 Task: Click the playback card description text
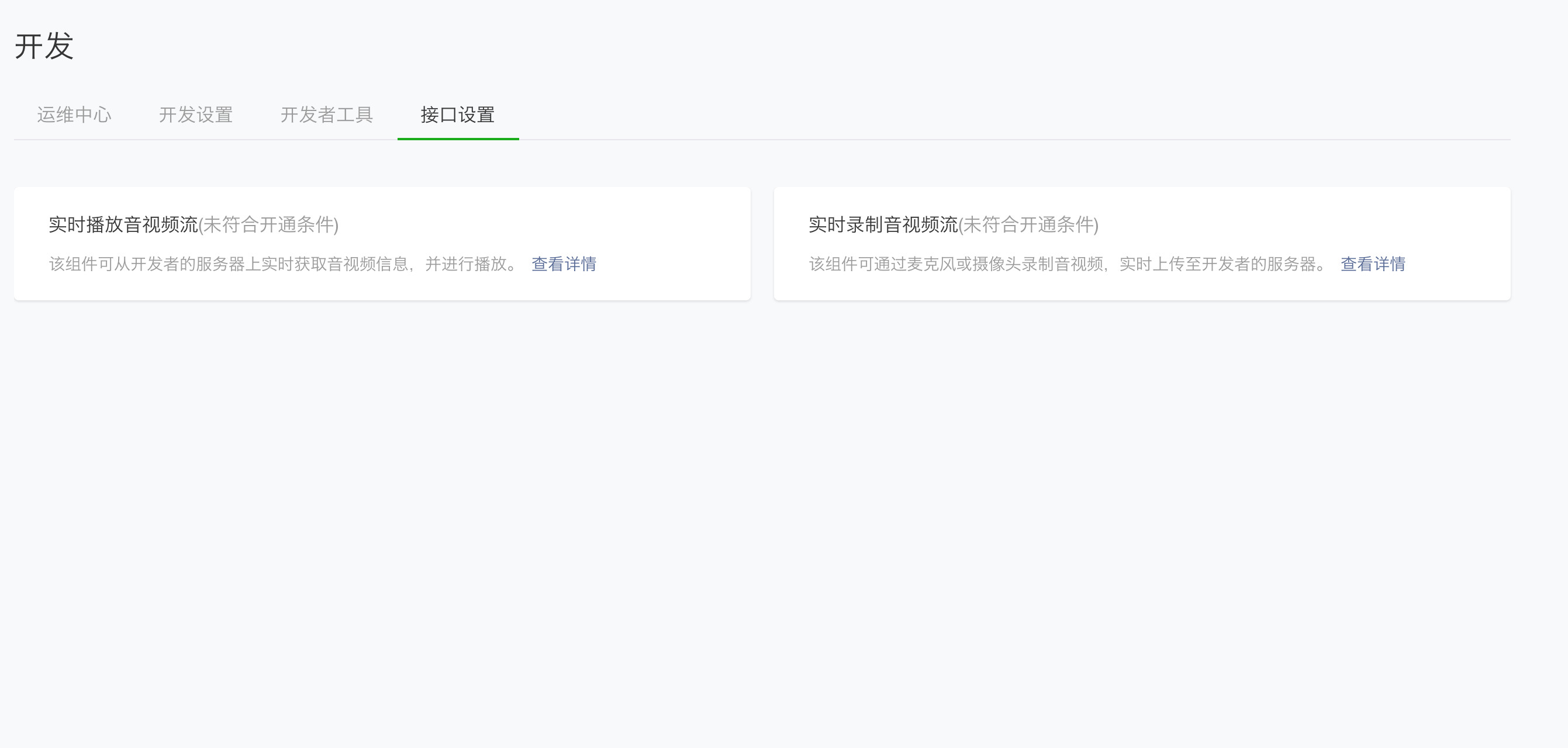point(283,264)
